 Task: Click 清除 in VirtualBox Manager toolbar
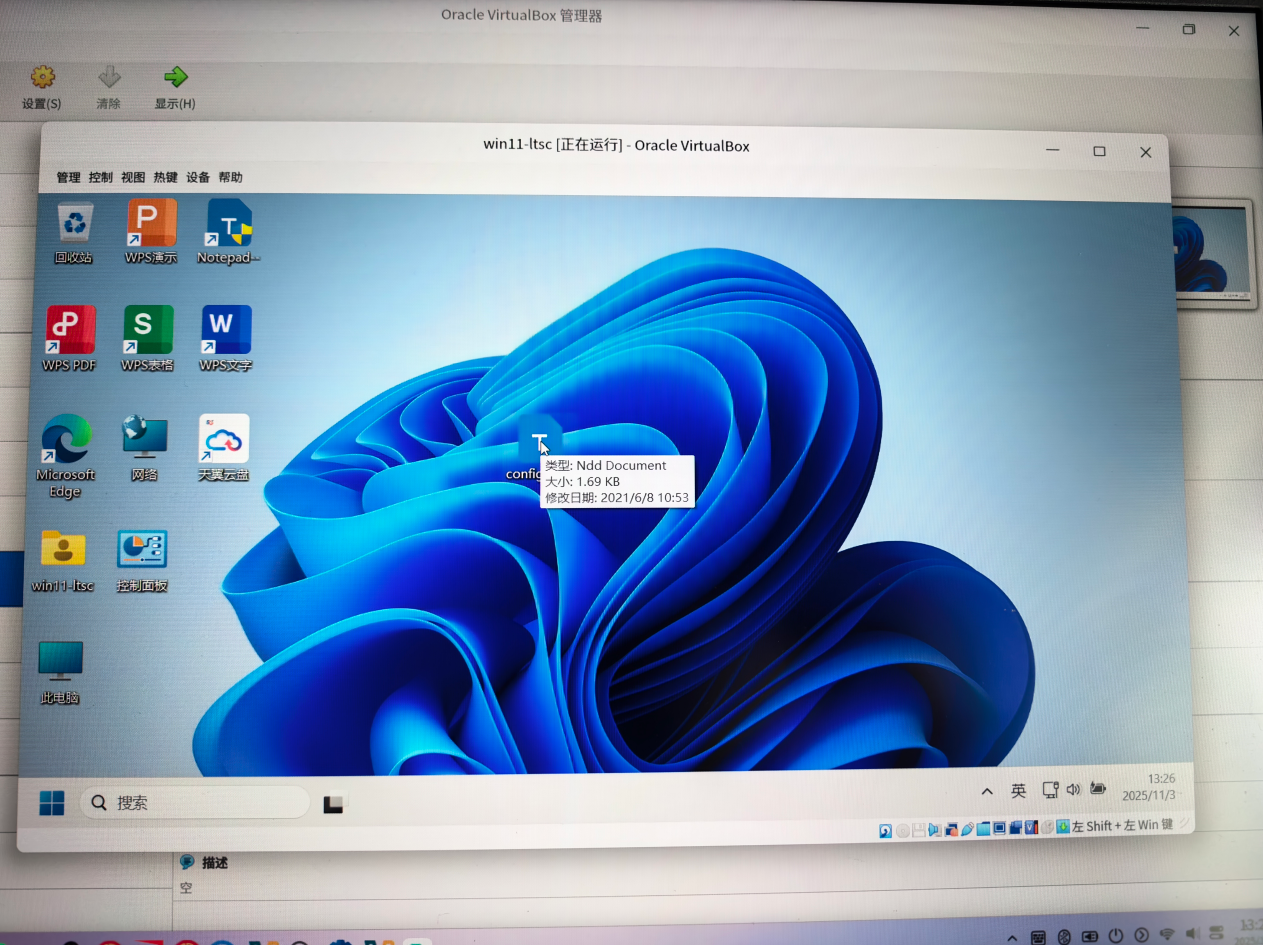(x=109, y=88)
